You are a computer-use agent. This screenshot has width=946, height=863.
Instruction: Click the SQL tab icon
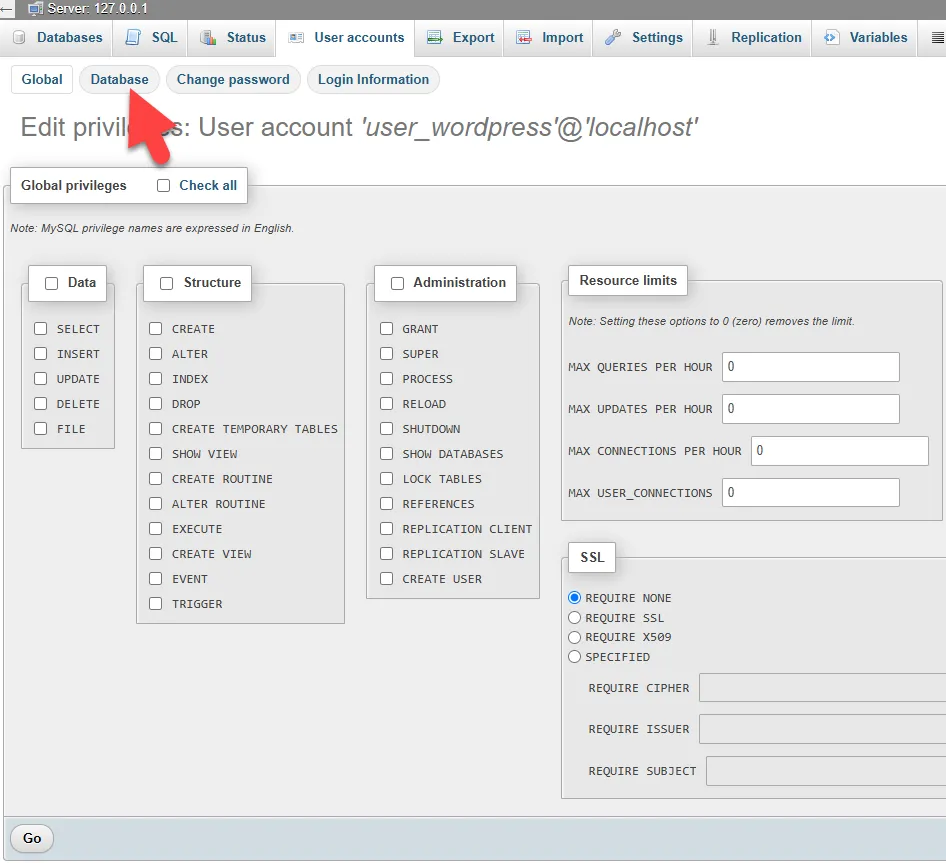[x=133, y=37]
